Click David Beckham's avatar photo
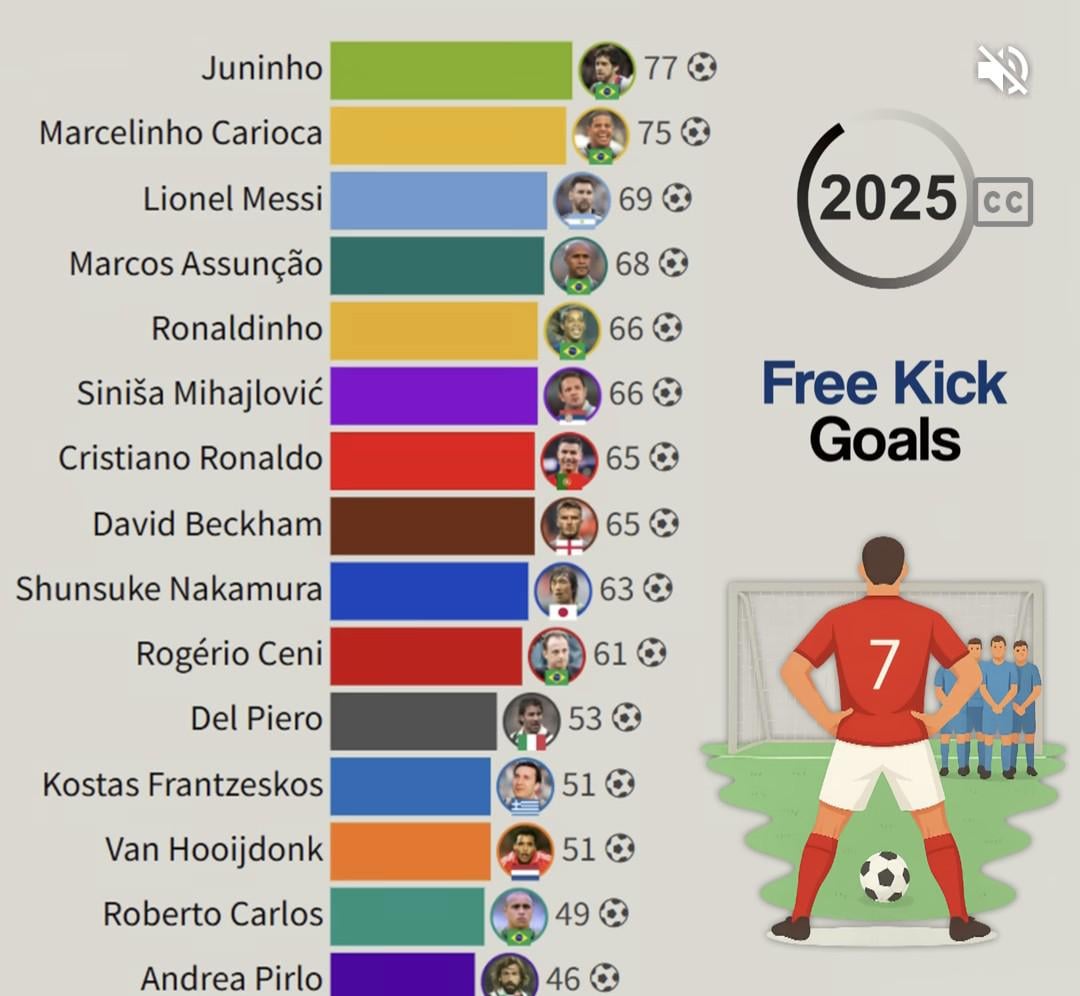Image resolution: width=1080 pixels, height=996 pixels. 569,525
